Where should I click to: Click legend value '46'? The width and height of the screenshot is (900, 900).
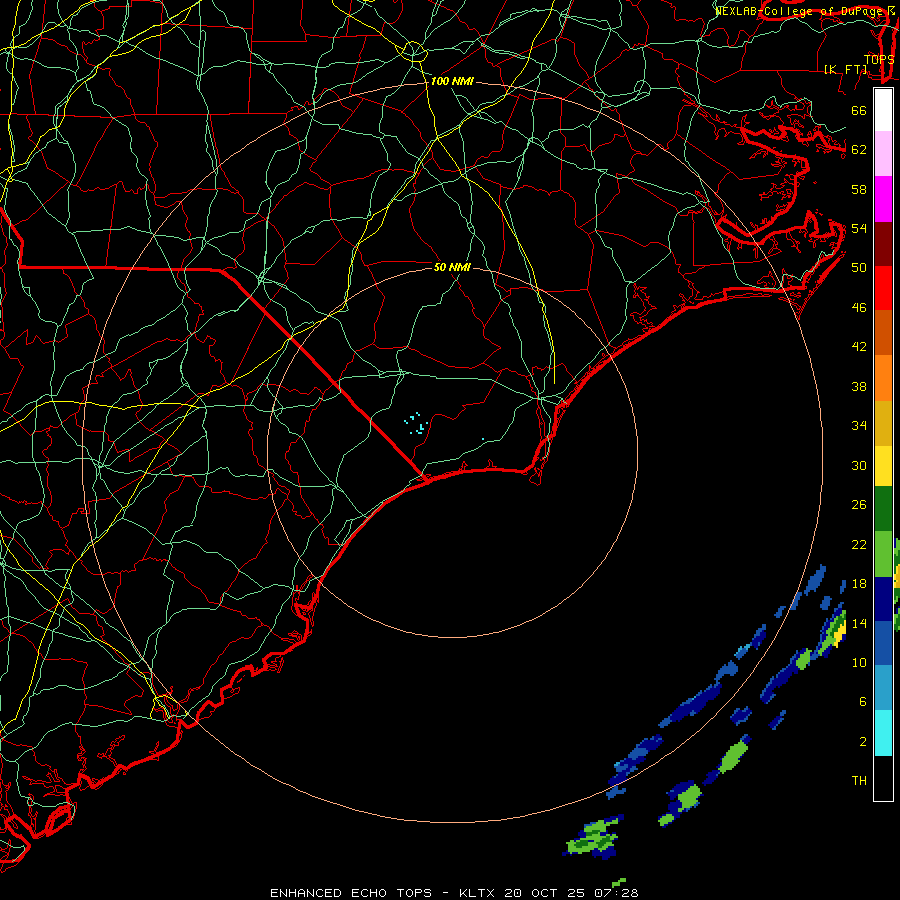pos(859,308)
